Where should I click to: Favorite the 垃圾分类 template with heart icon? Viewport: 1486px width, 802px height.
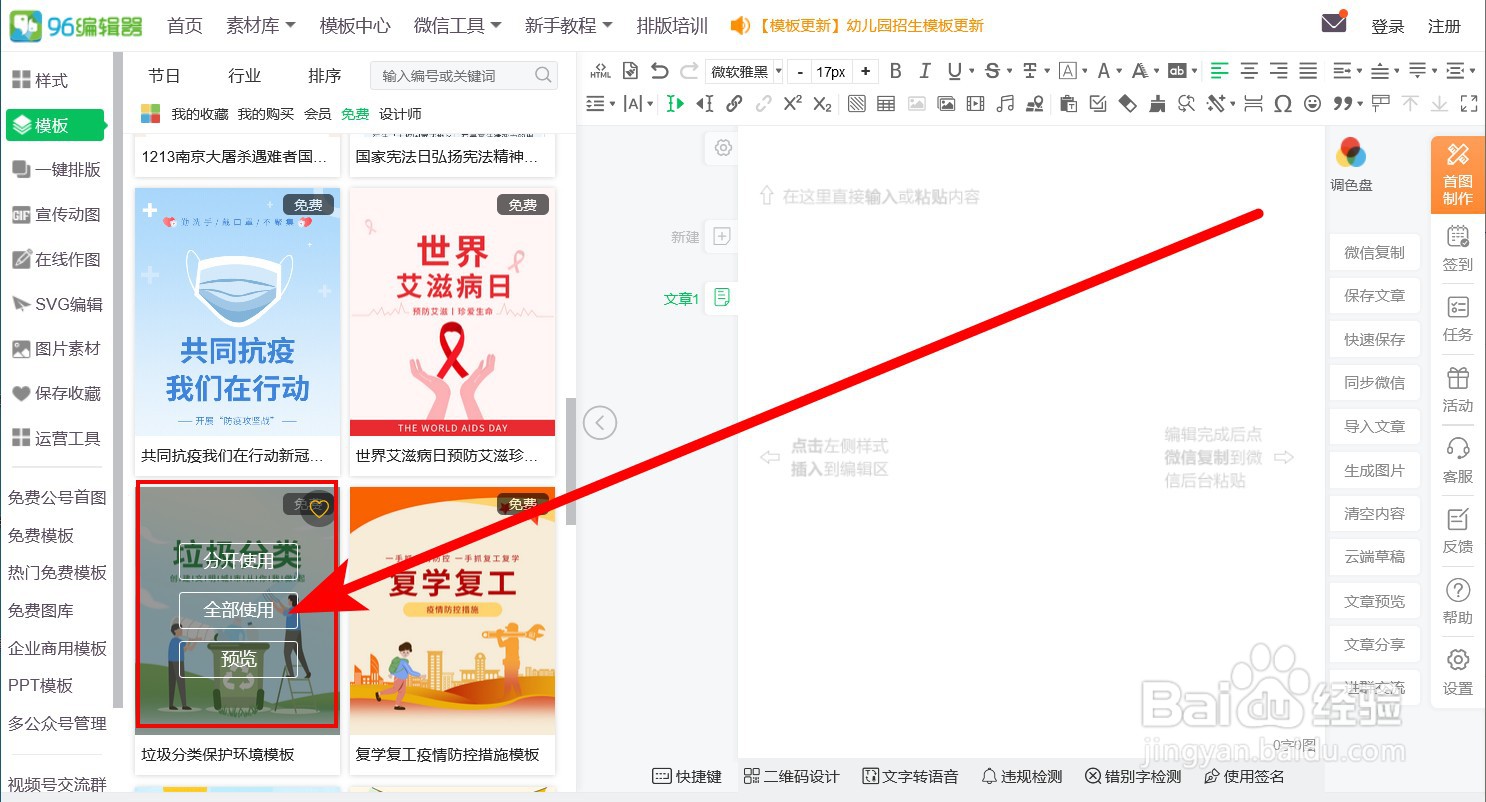(319, 508)
